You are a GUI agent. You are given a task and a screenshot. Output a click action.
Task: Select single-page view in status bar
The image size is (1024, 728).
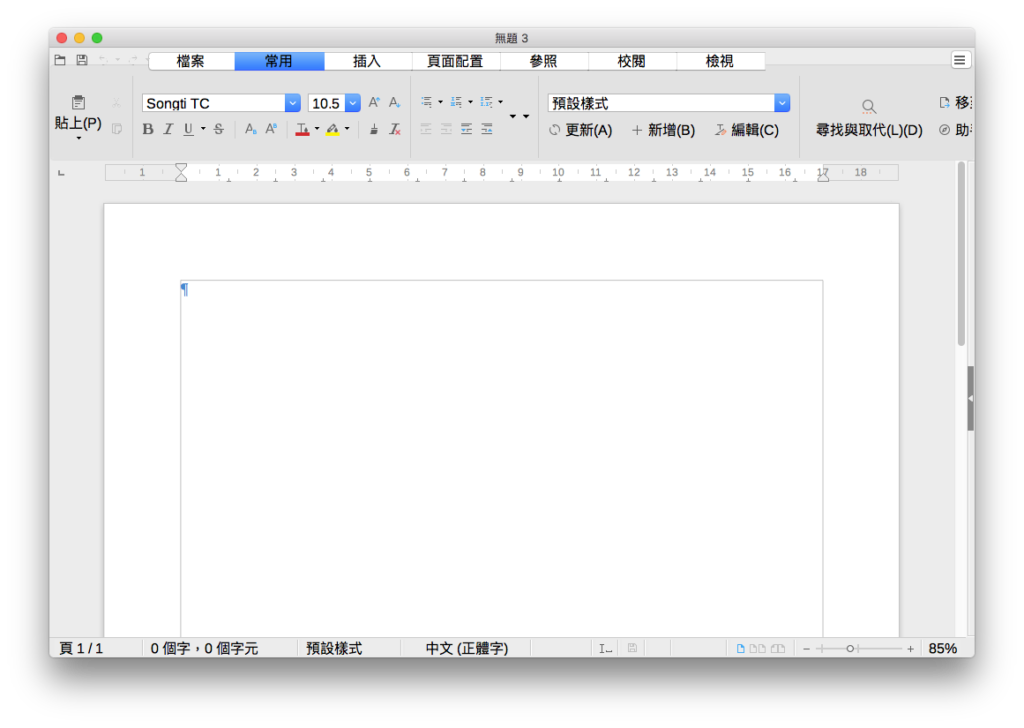coord(741,648)
